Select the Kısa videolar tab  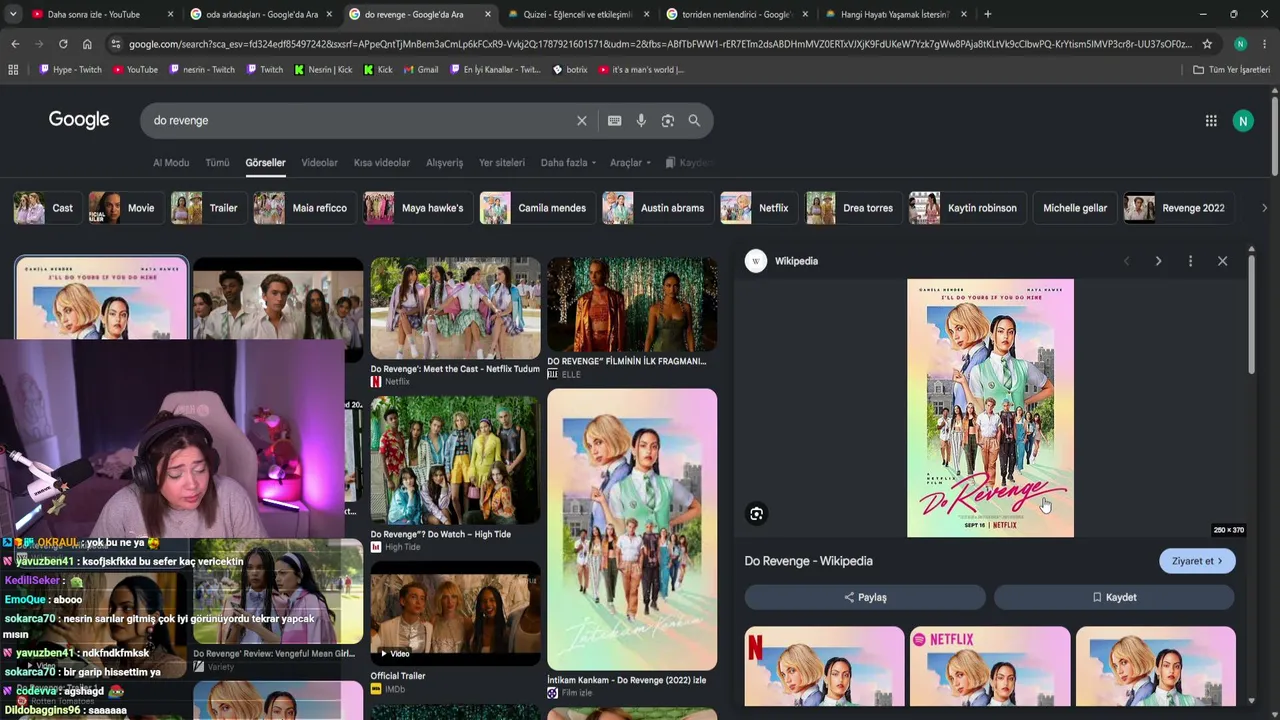382,163
